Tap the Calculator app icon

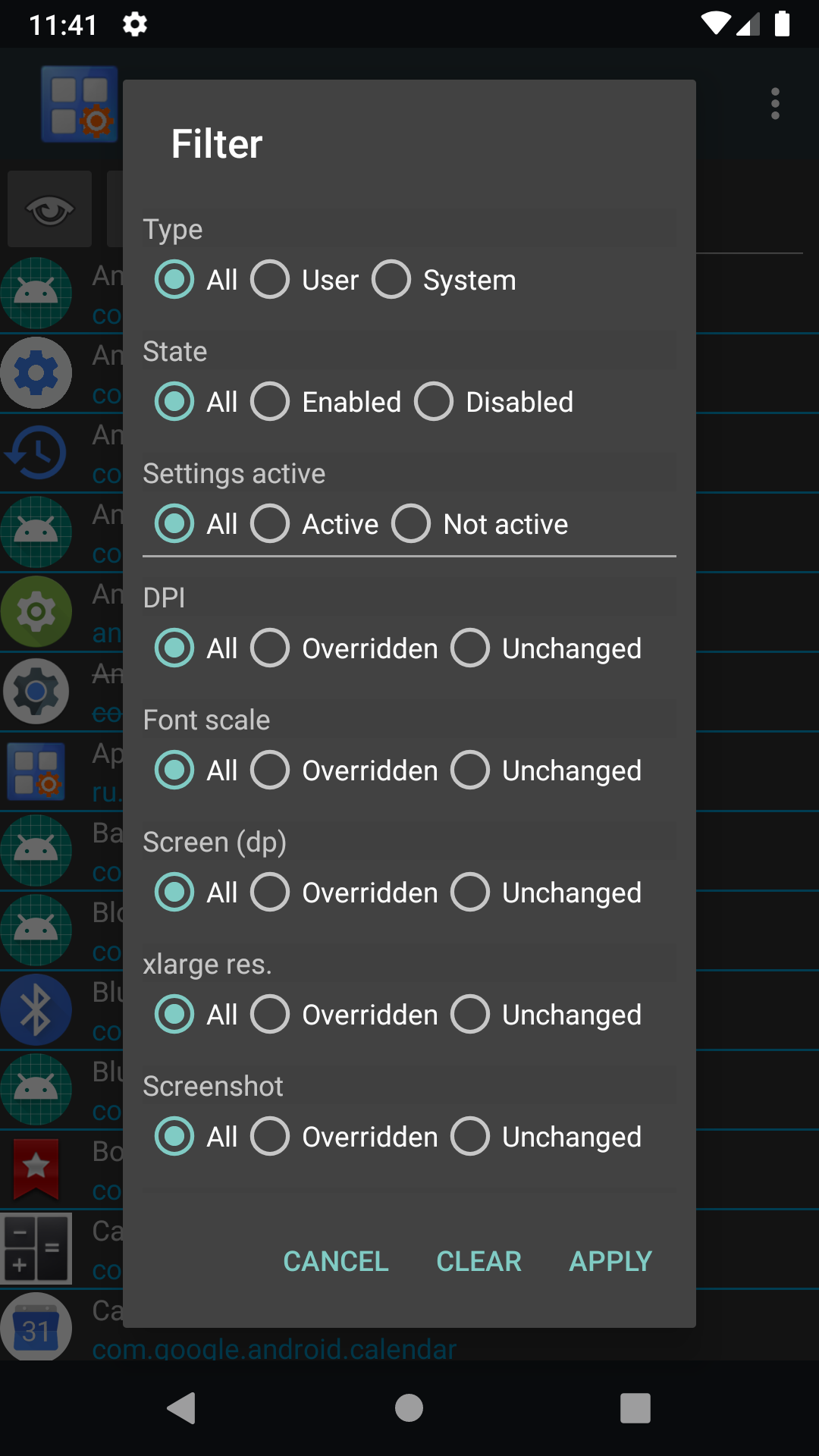tap(37, 1249)
